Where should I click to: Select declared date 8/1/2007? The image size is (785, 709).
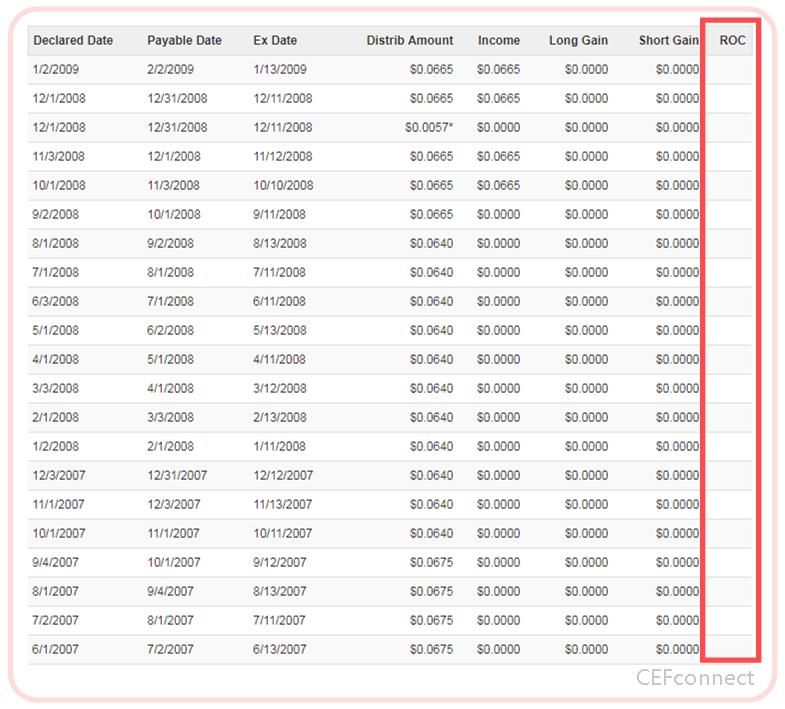pos(56,592)
